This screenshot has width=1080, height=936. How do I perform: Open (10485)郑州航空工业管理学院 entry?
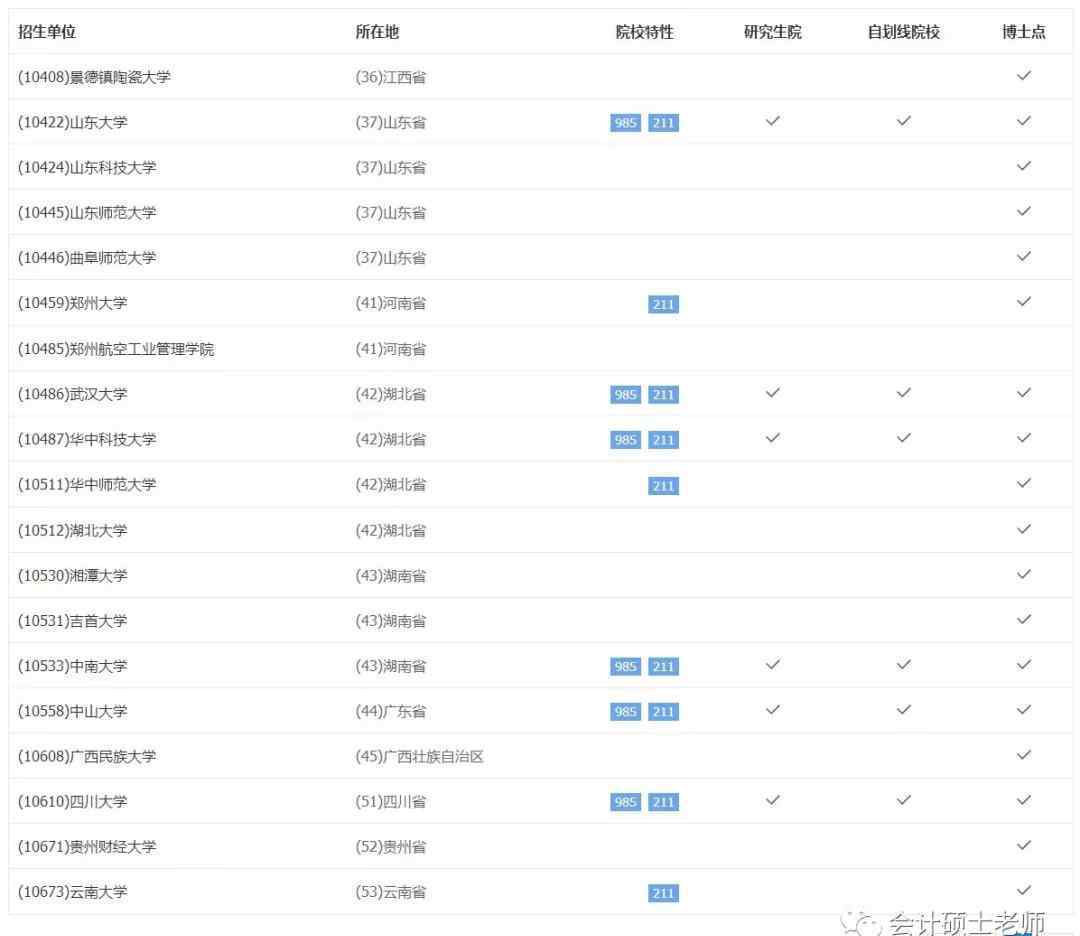pyautogui.click(x=116, y=349)
